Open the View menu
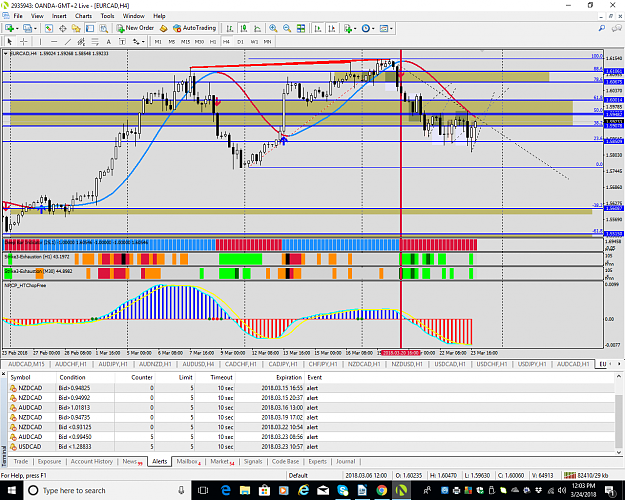This screenshot has height=500, width=625. 37,16
